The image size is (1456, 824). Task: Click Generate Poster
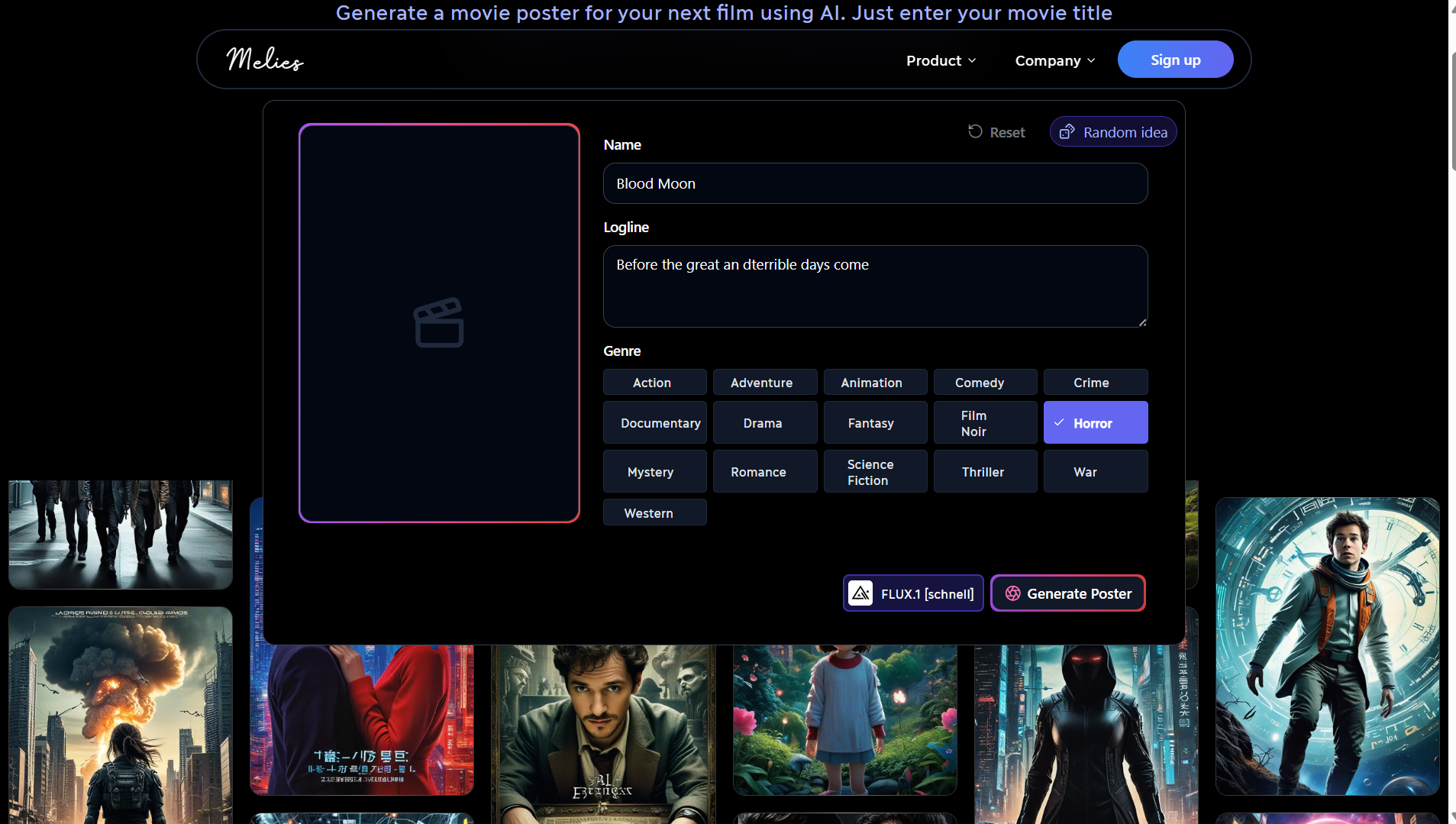point(1068,593)
